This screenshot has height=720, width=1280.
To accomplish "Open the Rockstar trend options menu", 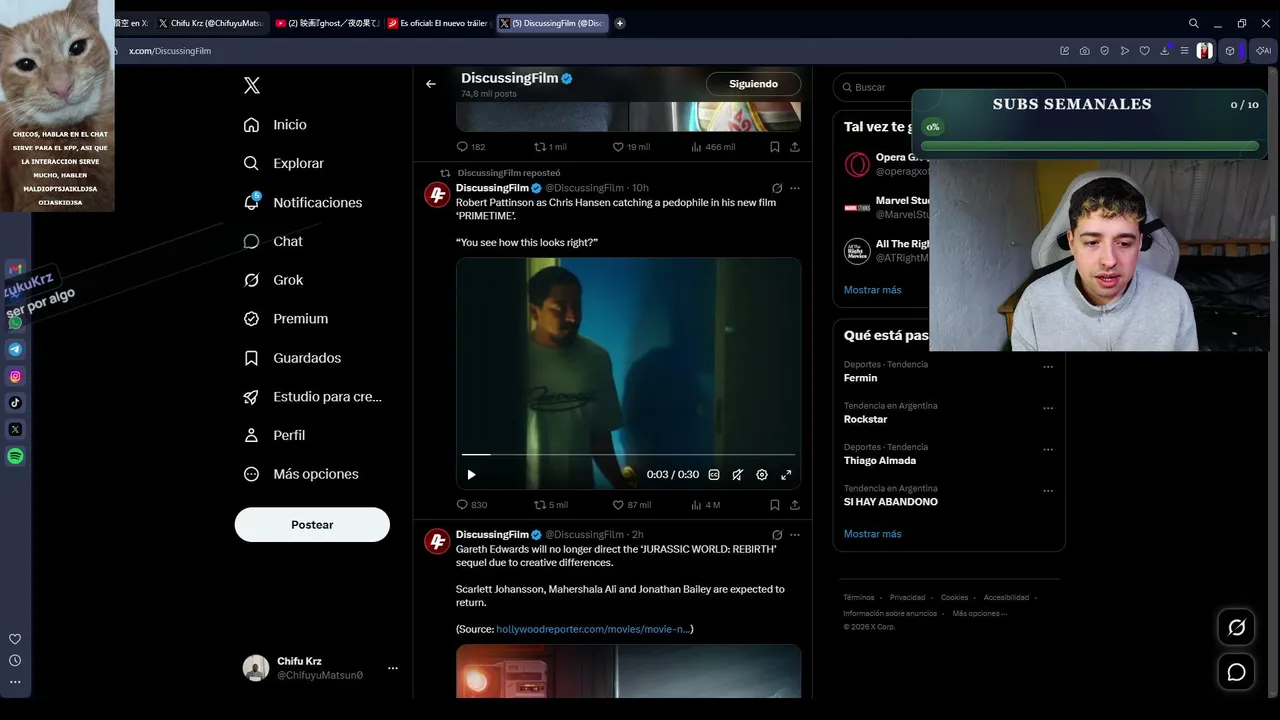I will click(x=1048, y=408).
